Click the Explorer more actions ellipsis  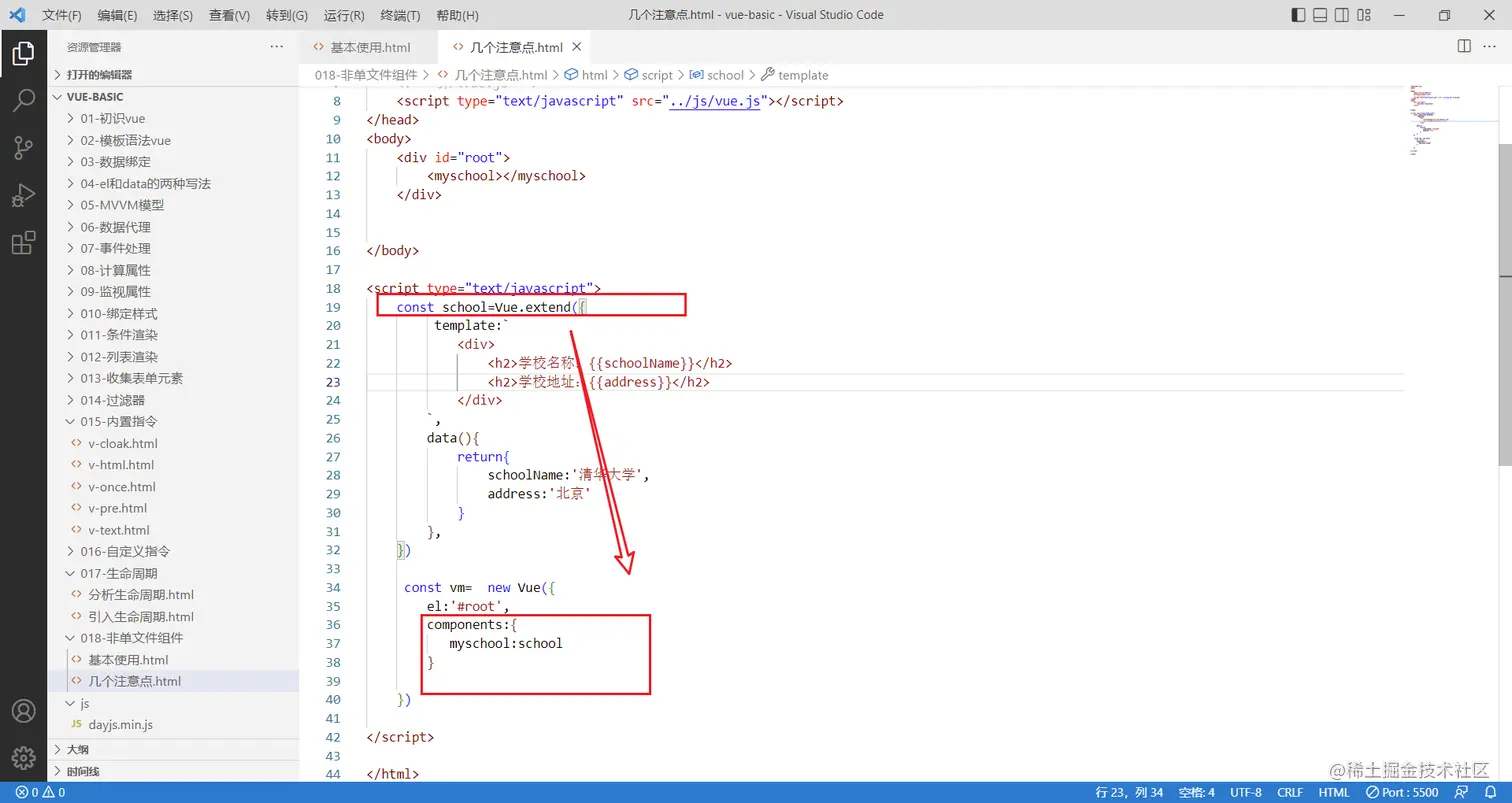[x=277, y=47]
